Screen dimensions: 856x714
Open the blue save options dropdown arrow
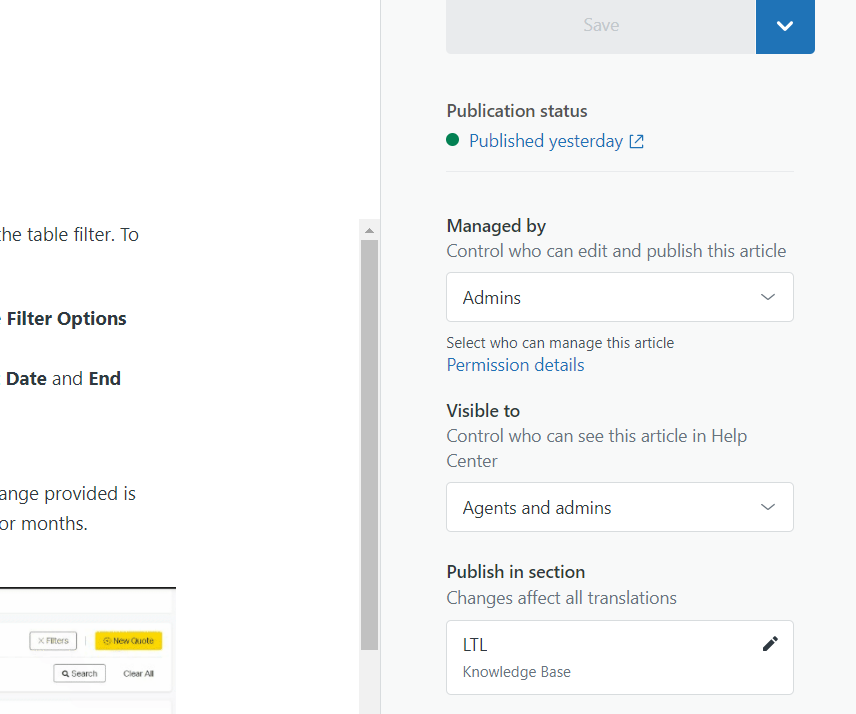click(x=785, y=26)
